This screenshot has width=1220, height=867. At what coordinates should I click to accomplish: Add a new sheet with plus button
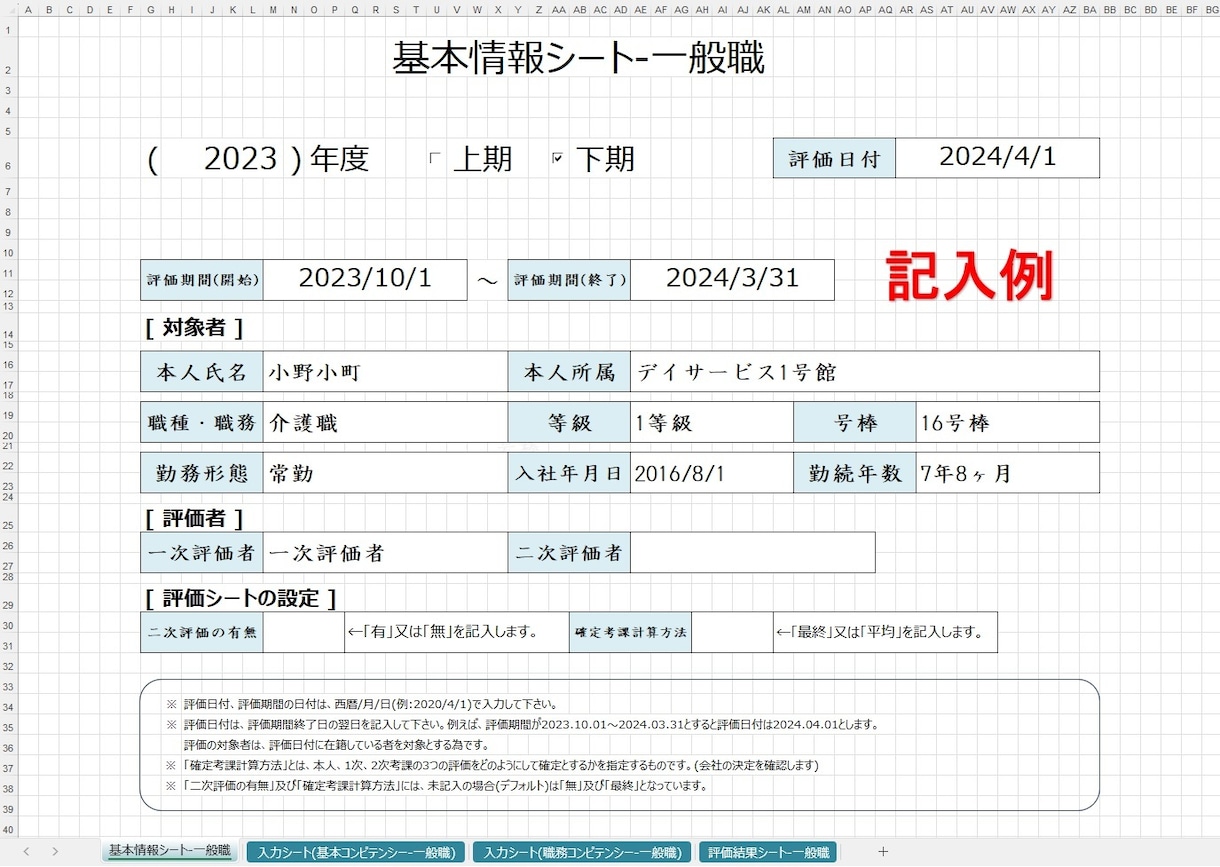[x=883, y=852]
